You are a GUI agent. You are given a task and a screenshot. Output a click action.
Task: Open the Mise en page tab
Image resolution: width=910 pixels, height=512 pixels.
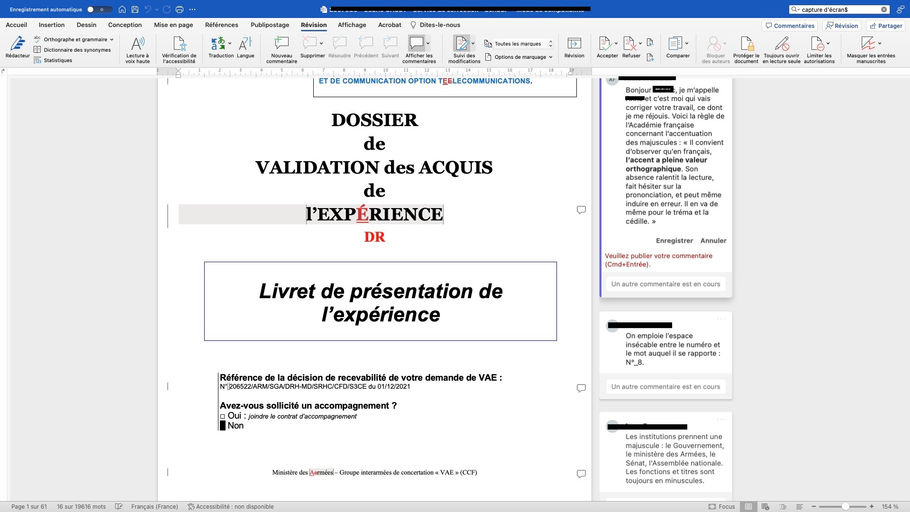(174, 25)
